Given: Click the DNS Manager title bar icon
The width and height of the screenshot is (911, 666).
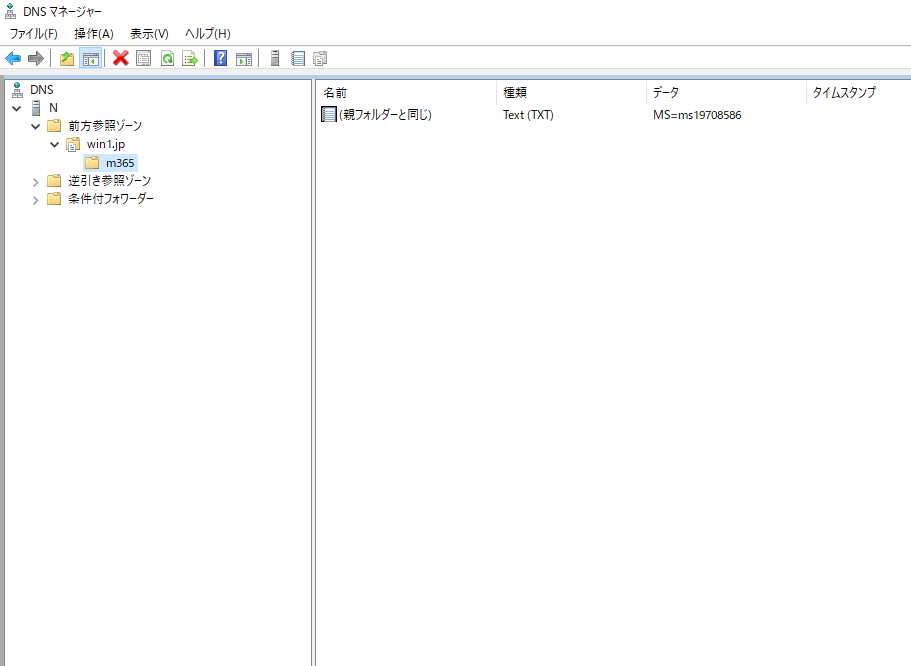Looking at the screenshot, I should click(10, 11).
